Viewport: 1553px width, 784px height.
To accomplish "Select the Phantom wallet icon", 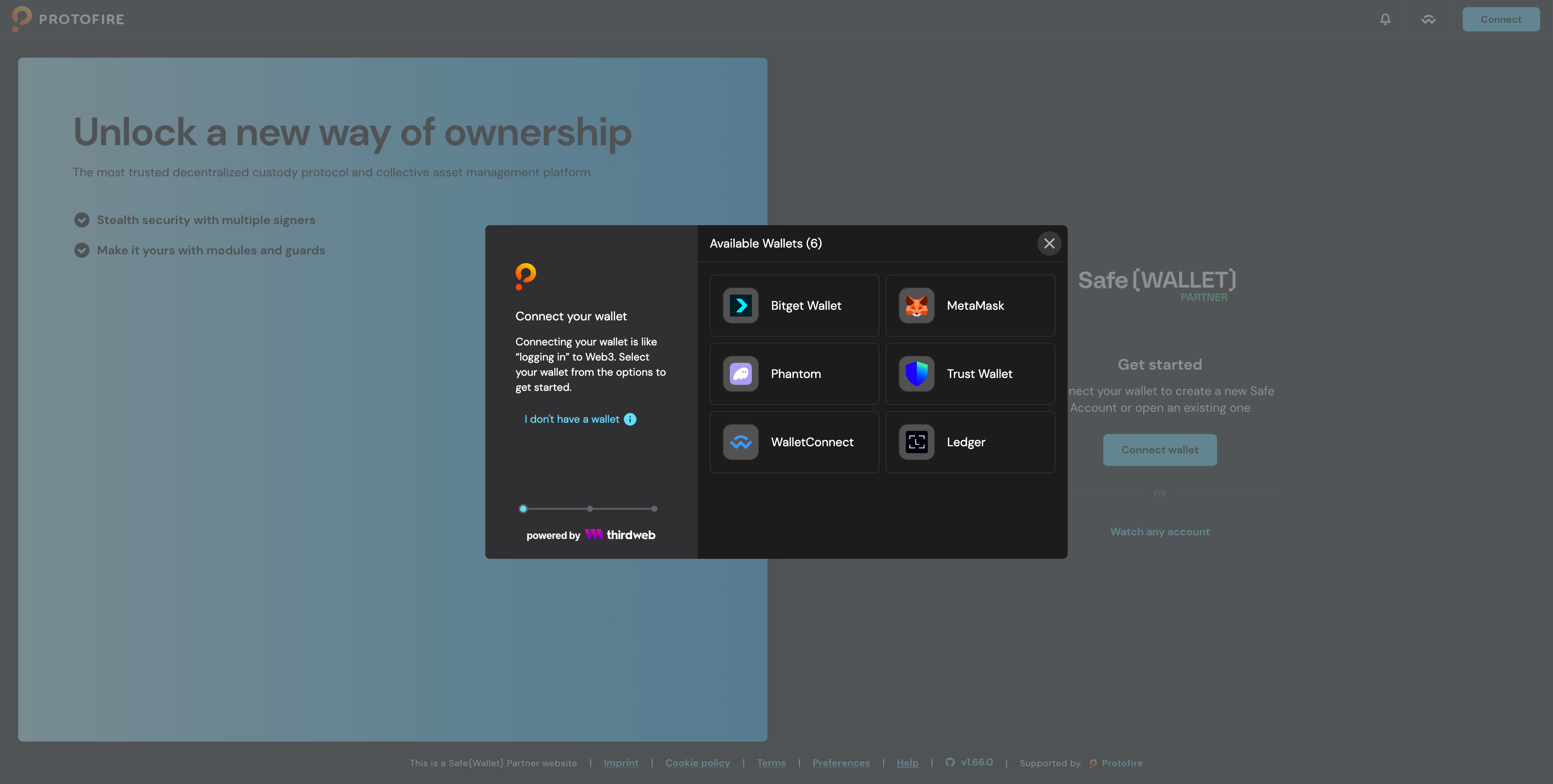I will tap(740, 374).
